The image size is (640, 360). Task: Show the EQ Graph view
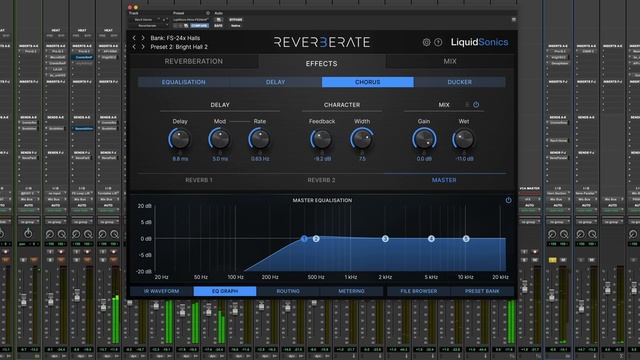point(225,291)
